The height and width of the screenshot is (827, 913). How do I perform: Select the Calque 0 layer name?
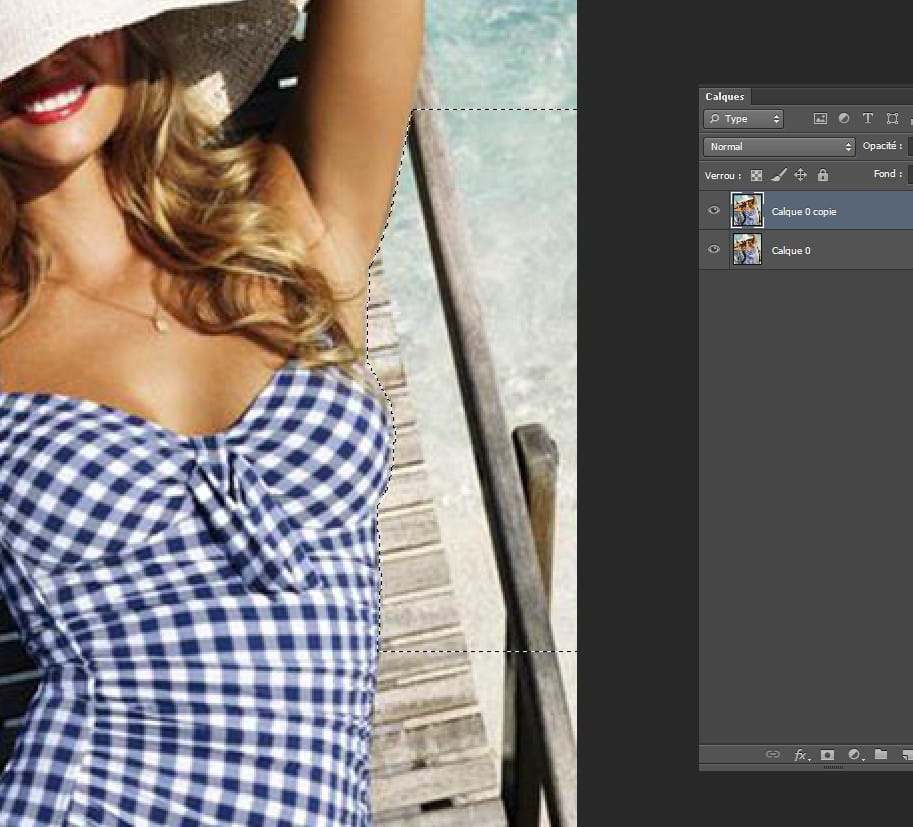click(791, 251)
